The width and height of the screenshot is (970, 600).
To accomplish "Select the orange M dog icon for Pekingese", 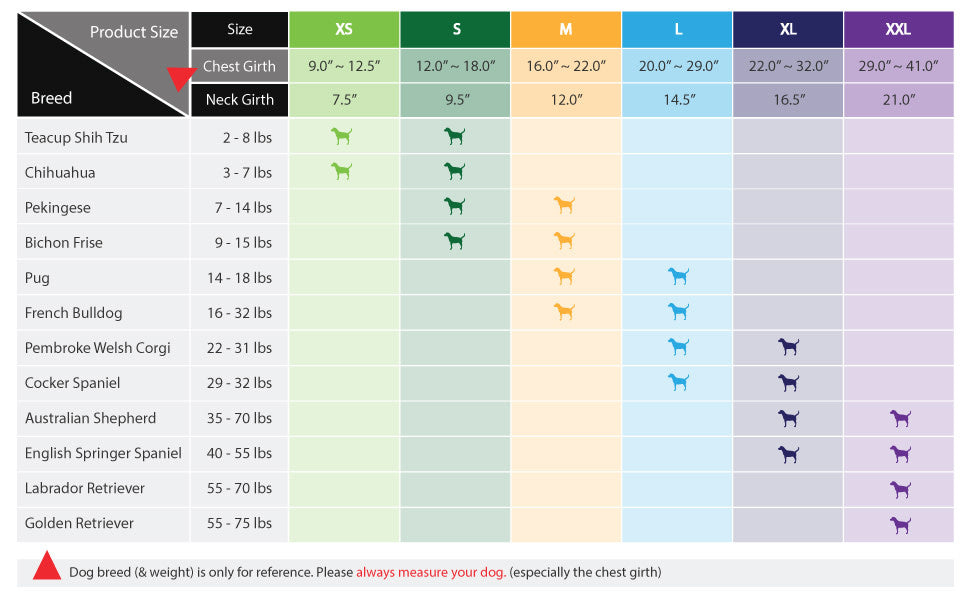I will 565,206.
